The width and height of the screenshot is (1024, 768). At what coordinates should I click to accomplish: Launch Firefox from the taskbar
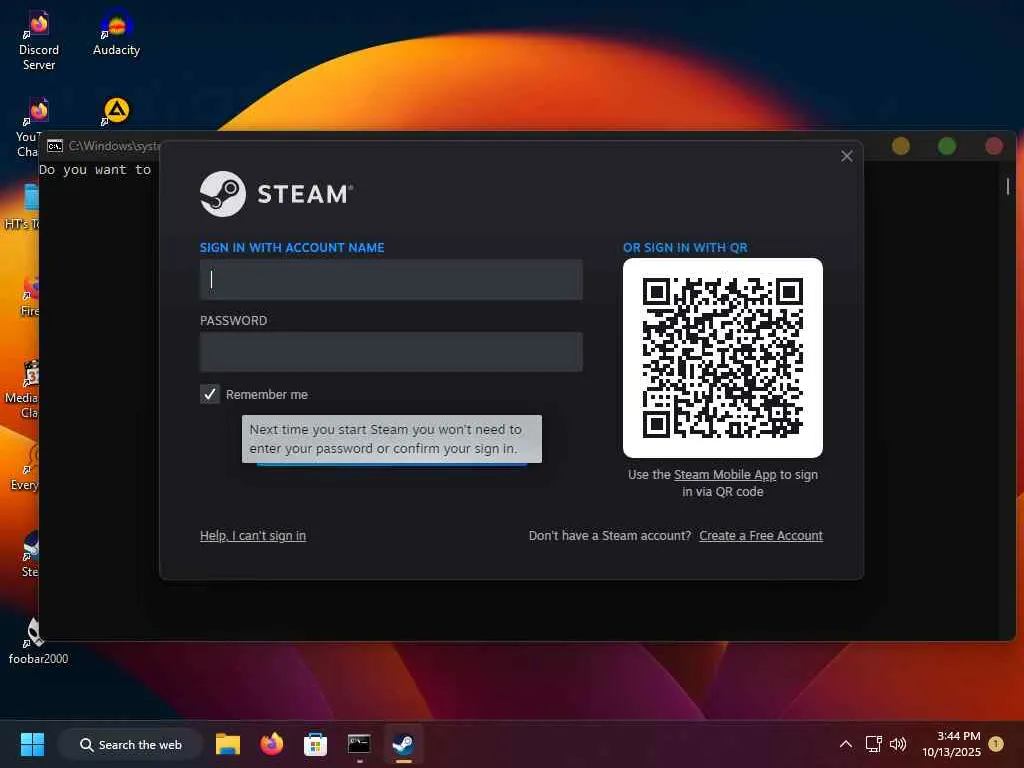click(272, 744)
